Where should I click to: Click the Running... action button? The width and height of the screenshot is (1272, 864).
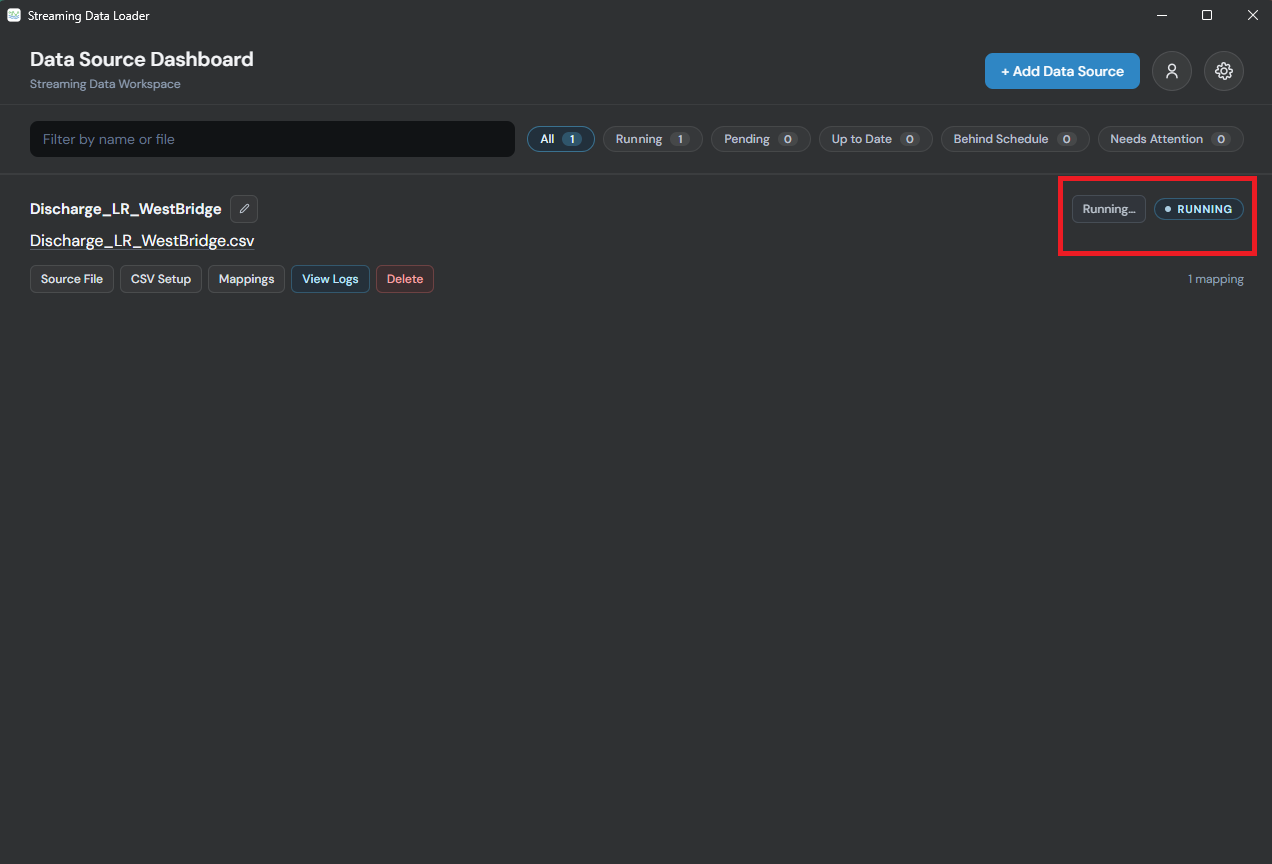click(x=1109, y=209)
